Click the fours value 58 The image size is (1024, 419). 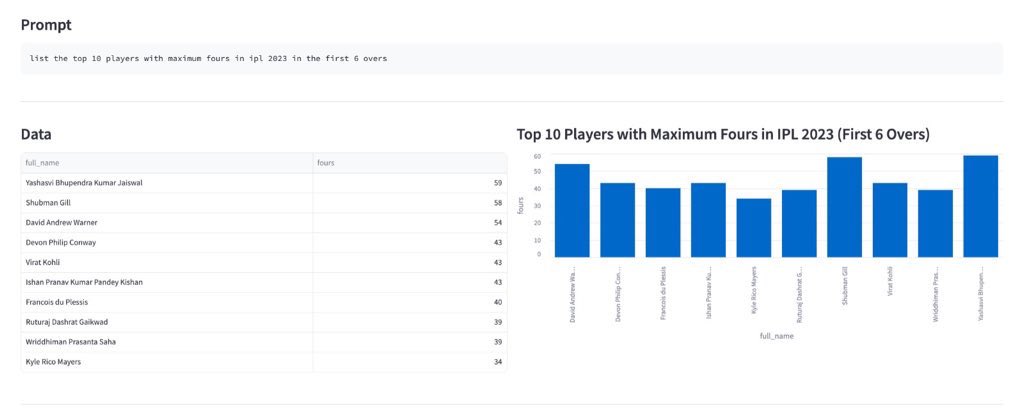[498, 203]
